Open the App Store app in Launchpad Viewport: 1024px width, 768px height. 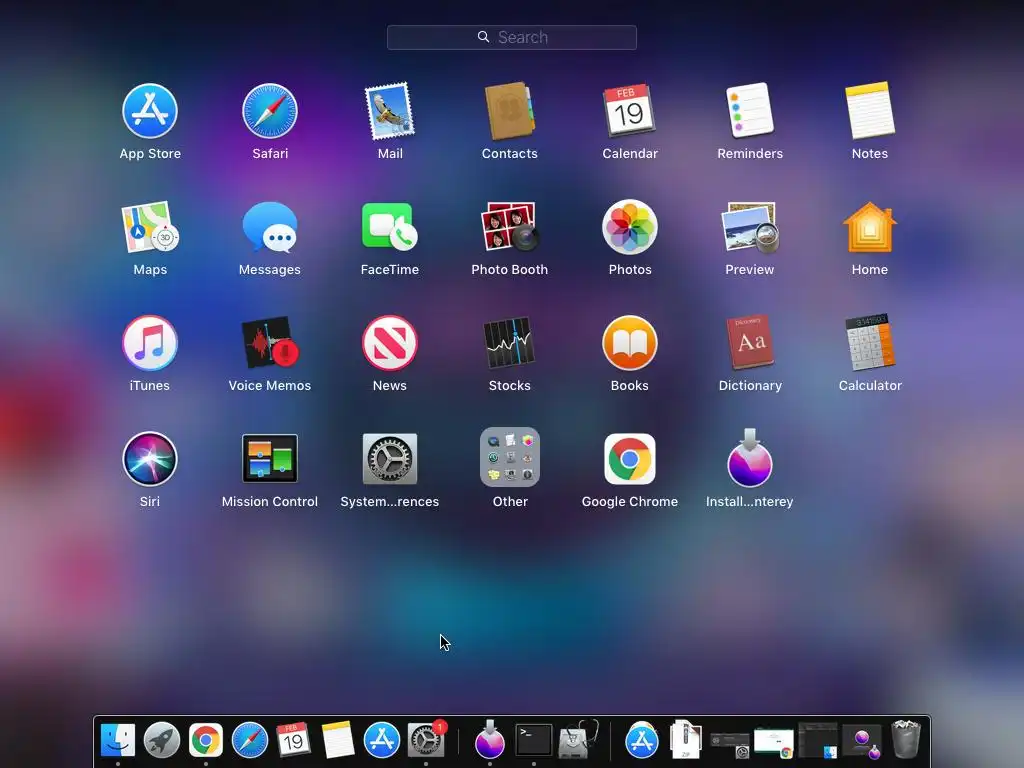tap(150, 111)
